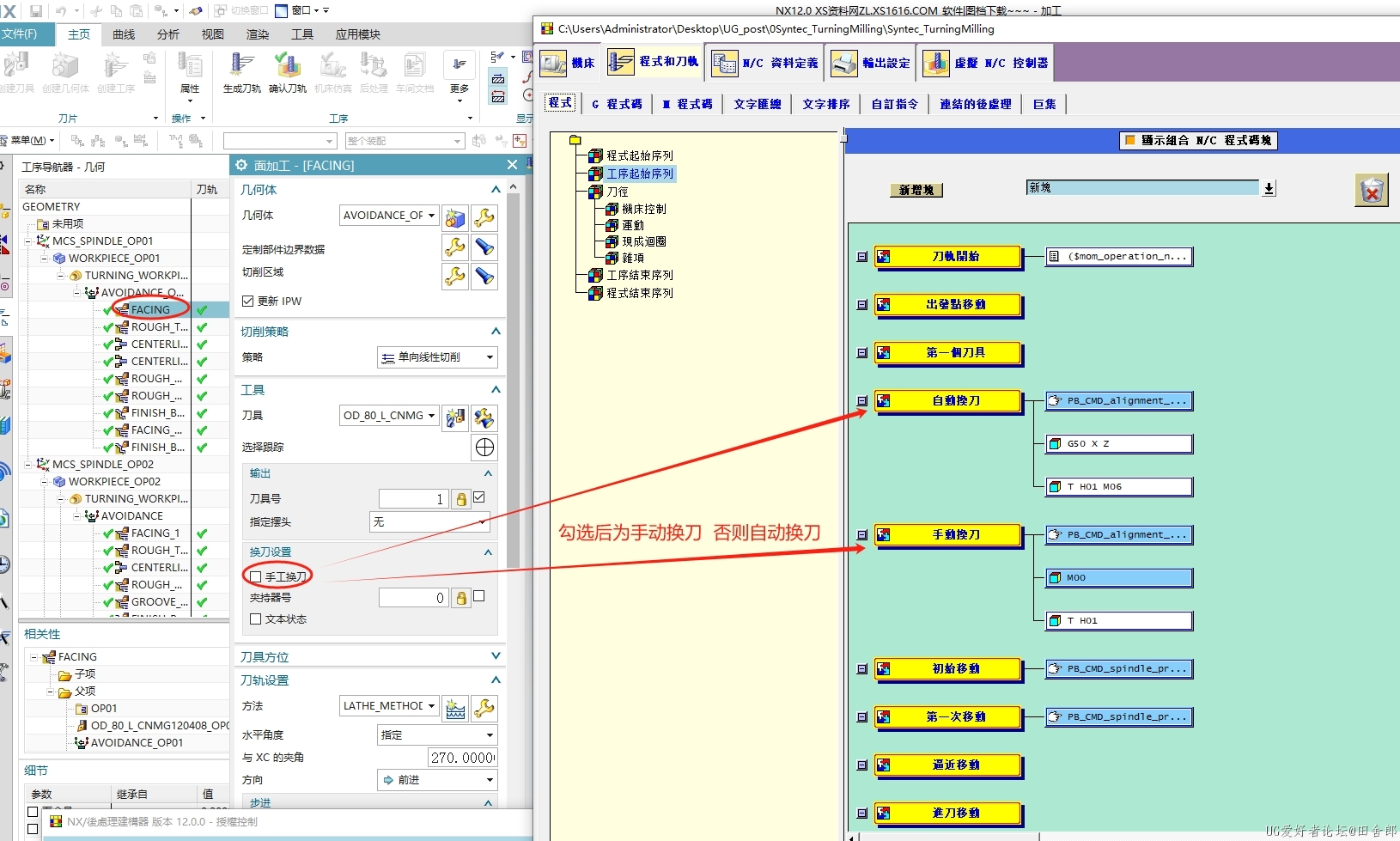Open the 分析 ribbon tab
1400x841 pixels.
(x=168, y=34)
